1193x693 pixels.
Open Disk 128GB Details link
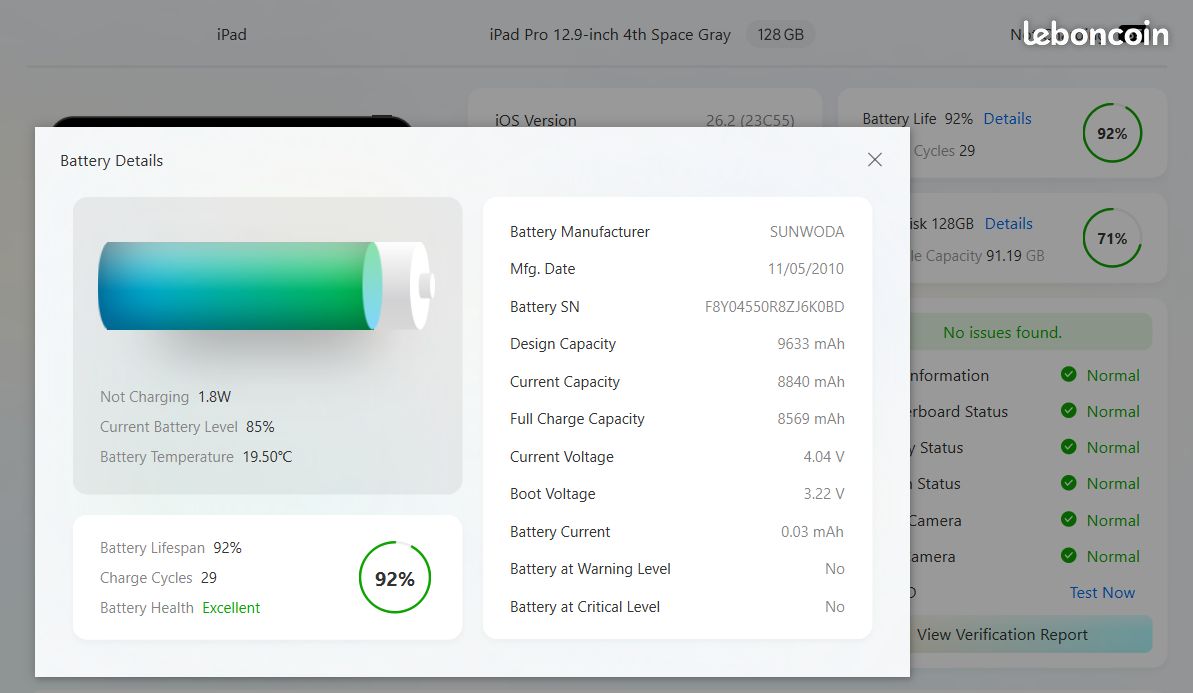click(1009, 224)
